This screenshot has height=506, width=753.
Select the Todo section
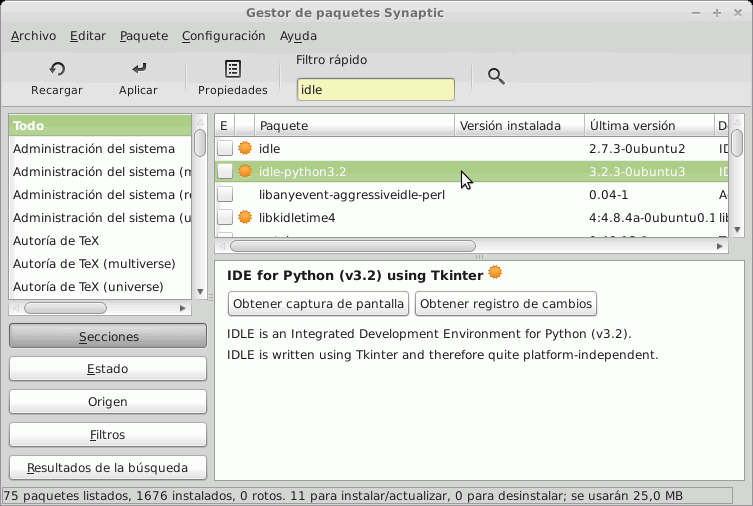pos(100,125)
